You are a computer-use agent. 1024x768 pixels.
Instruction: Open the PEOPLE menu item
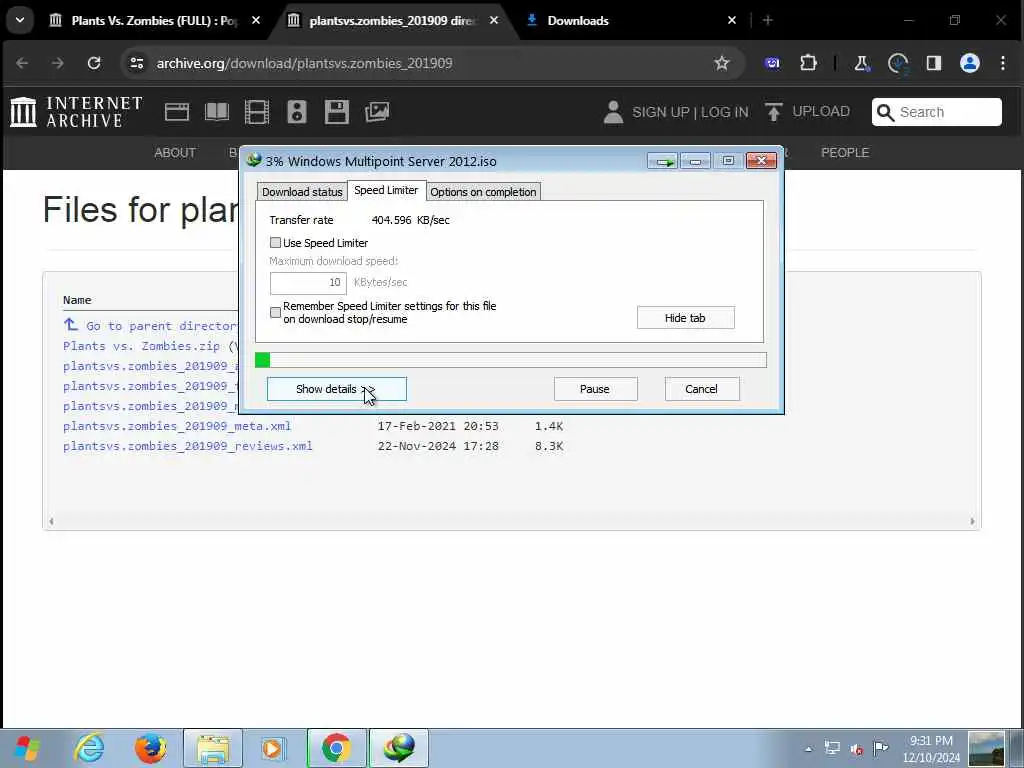(x=845, y=153)
